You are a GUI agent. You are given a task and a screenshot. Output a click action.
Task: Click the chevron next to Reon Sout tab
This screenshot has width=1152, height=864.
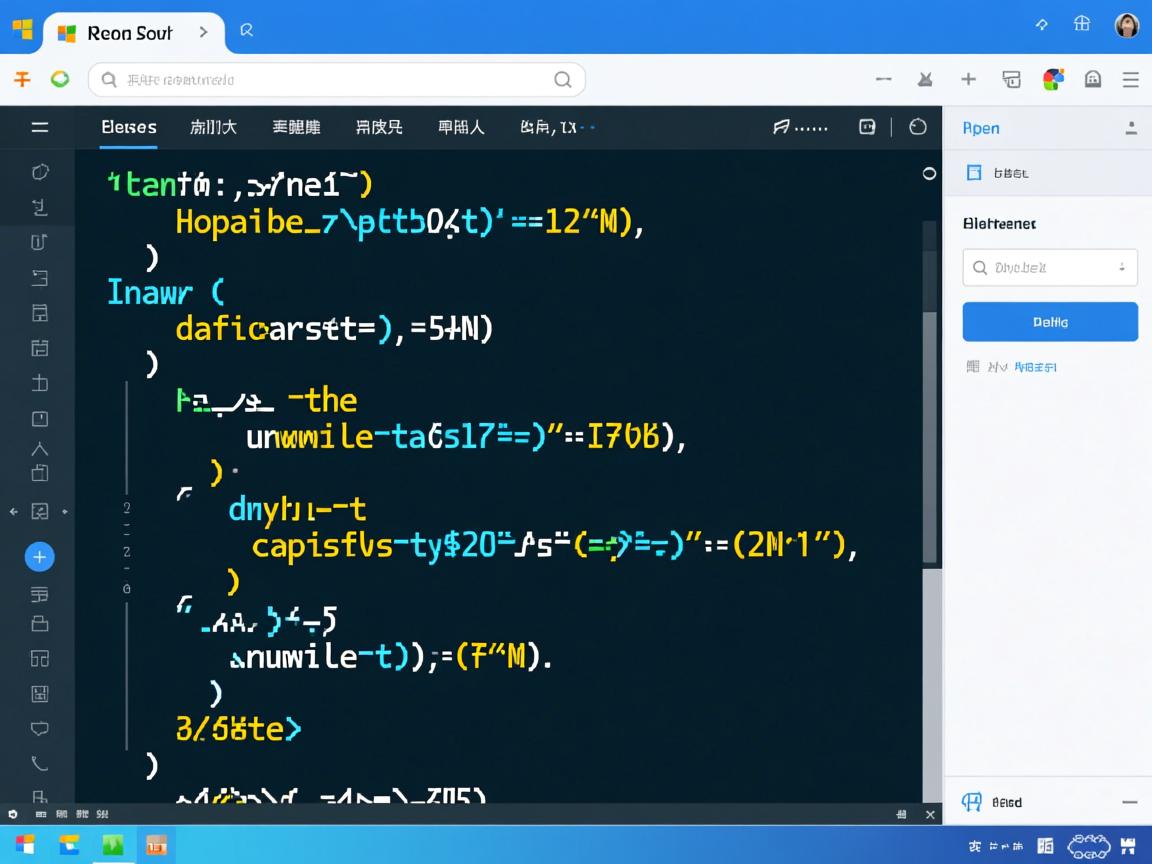click(203, 32)
